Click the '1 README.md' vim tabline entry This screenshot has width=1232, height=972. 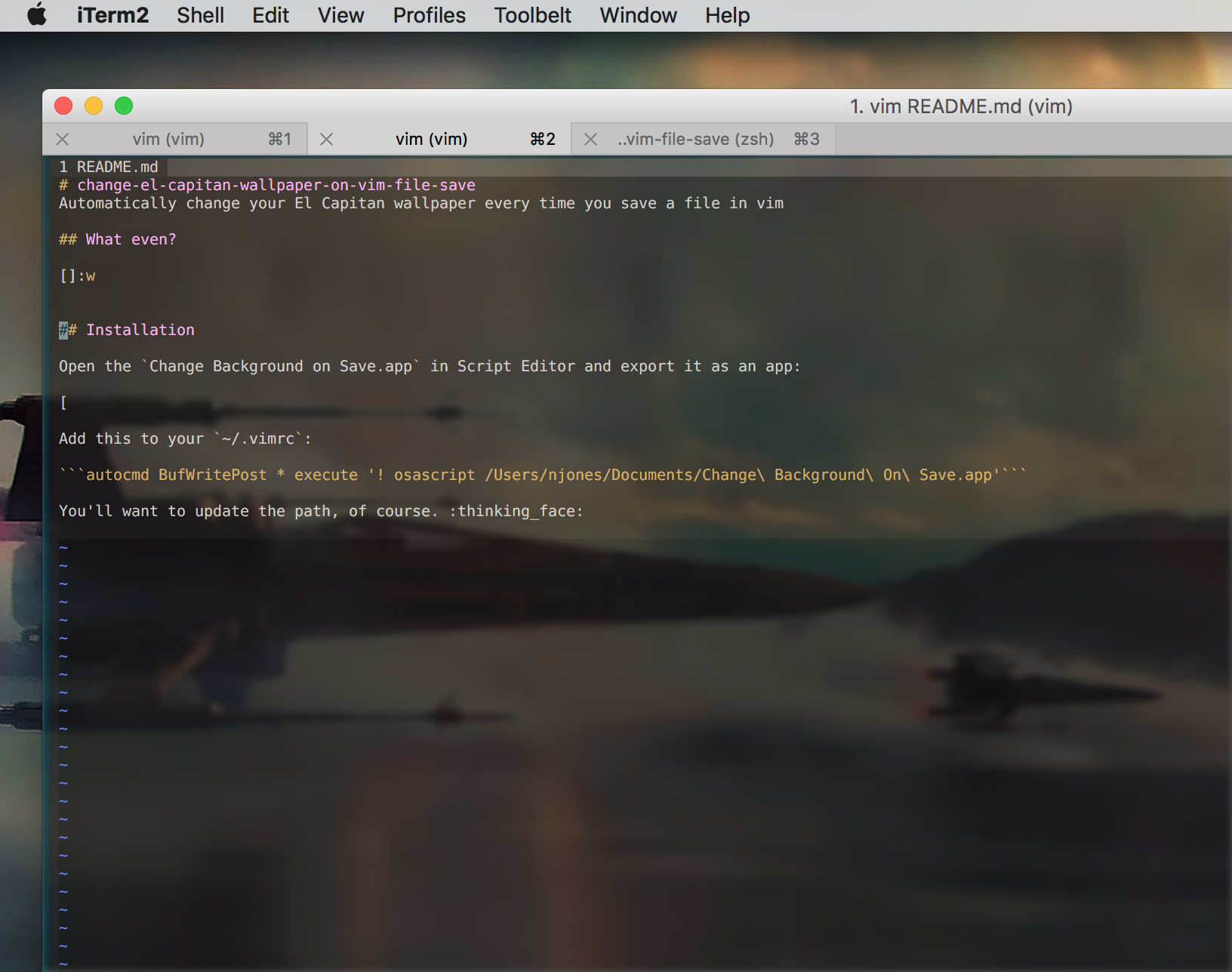[x=109, y=167]
